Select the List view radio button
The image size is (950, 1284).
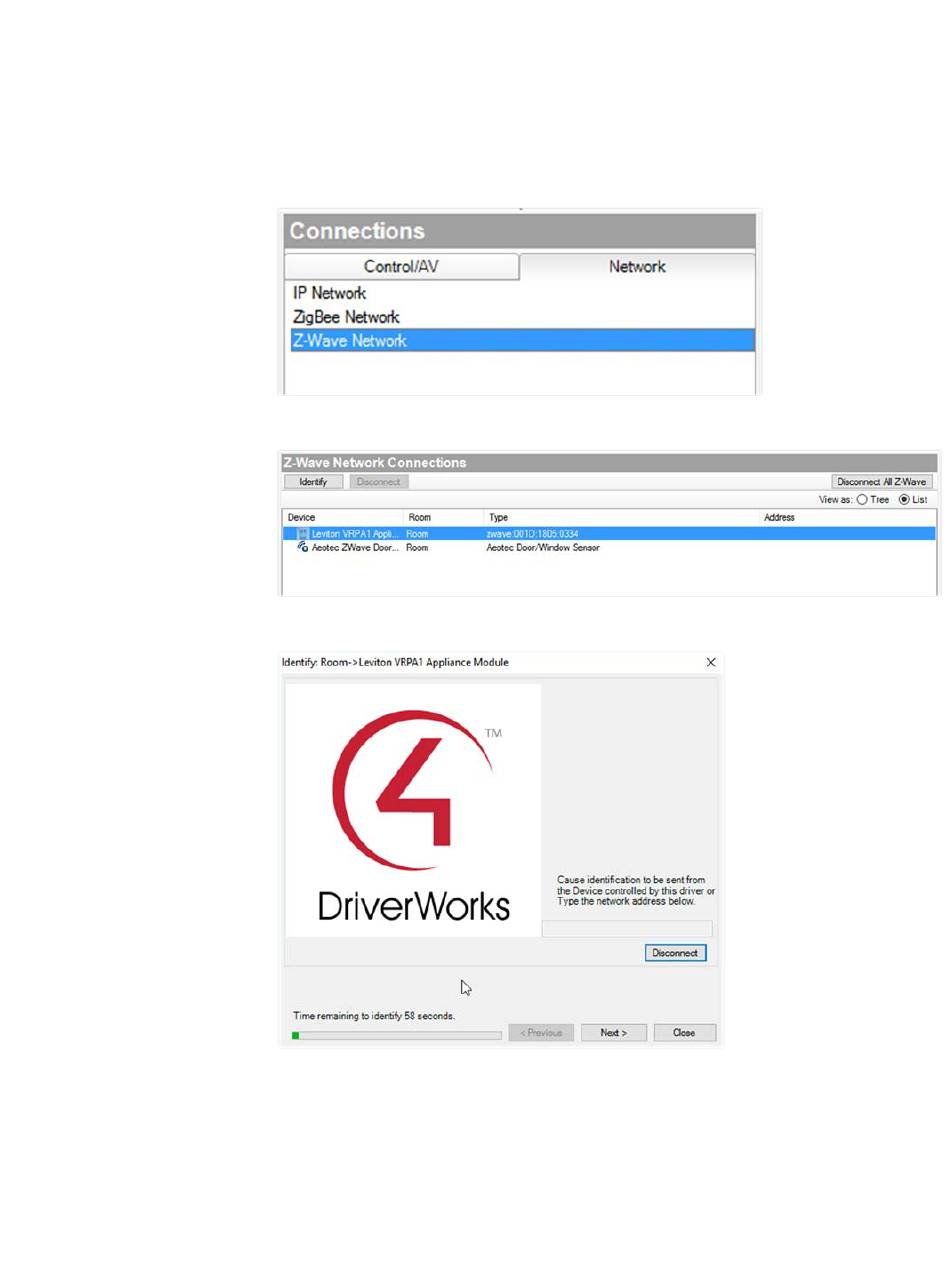904,500
